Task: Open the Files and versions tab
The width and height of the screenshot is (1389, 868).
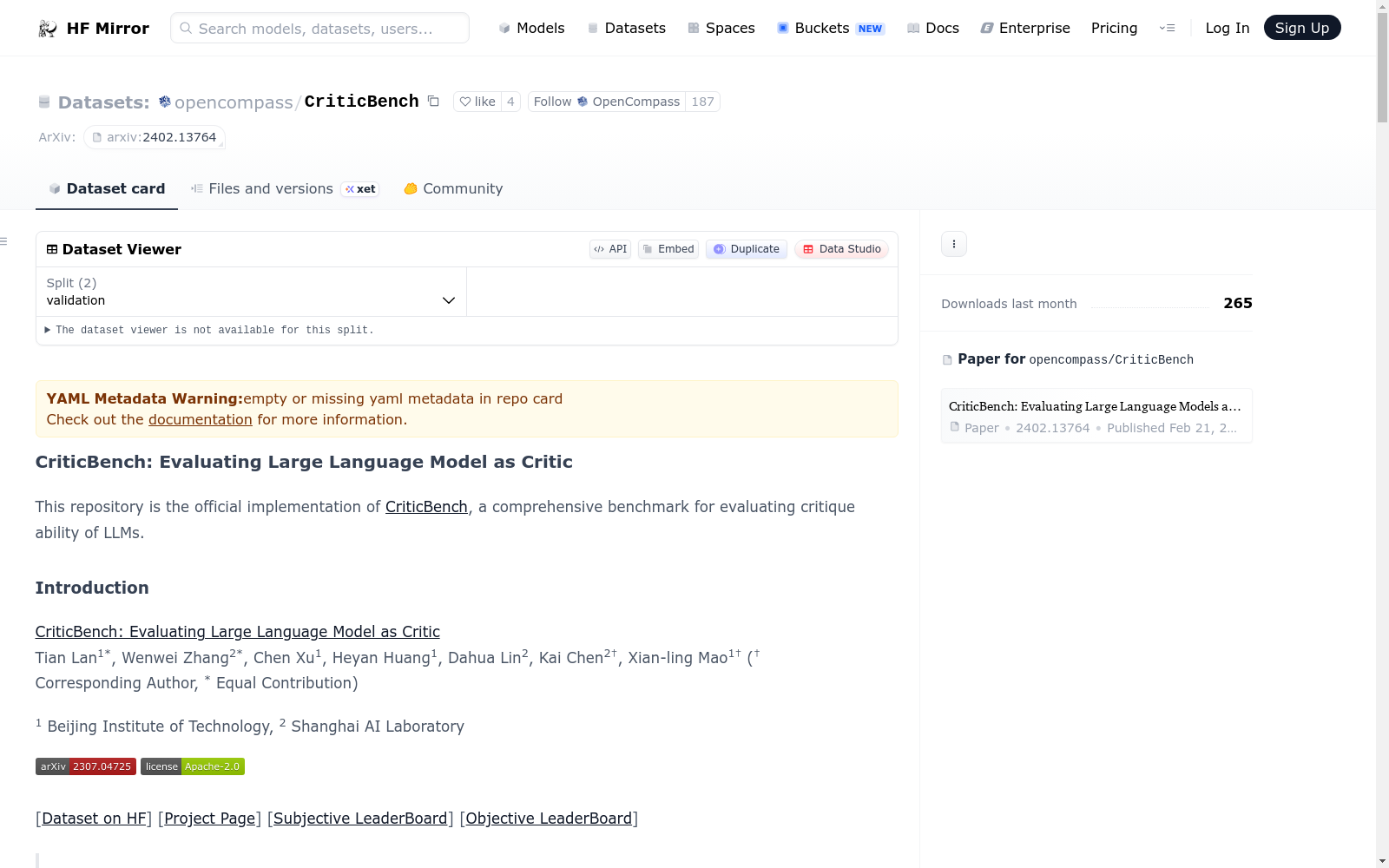Action: tap(285, 188)
